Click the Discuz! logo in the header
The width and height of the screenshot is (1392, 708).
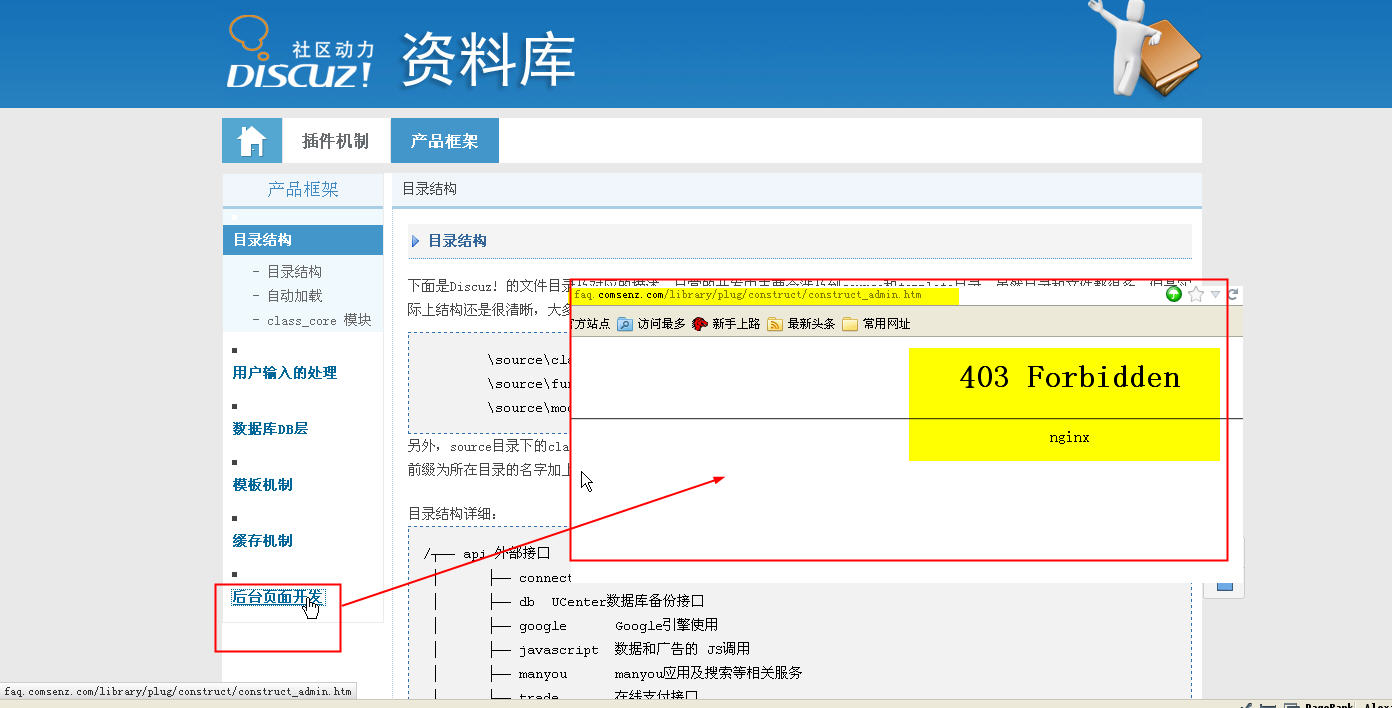(300, 52)
